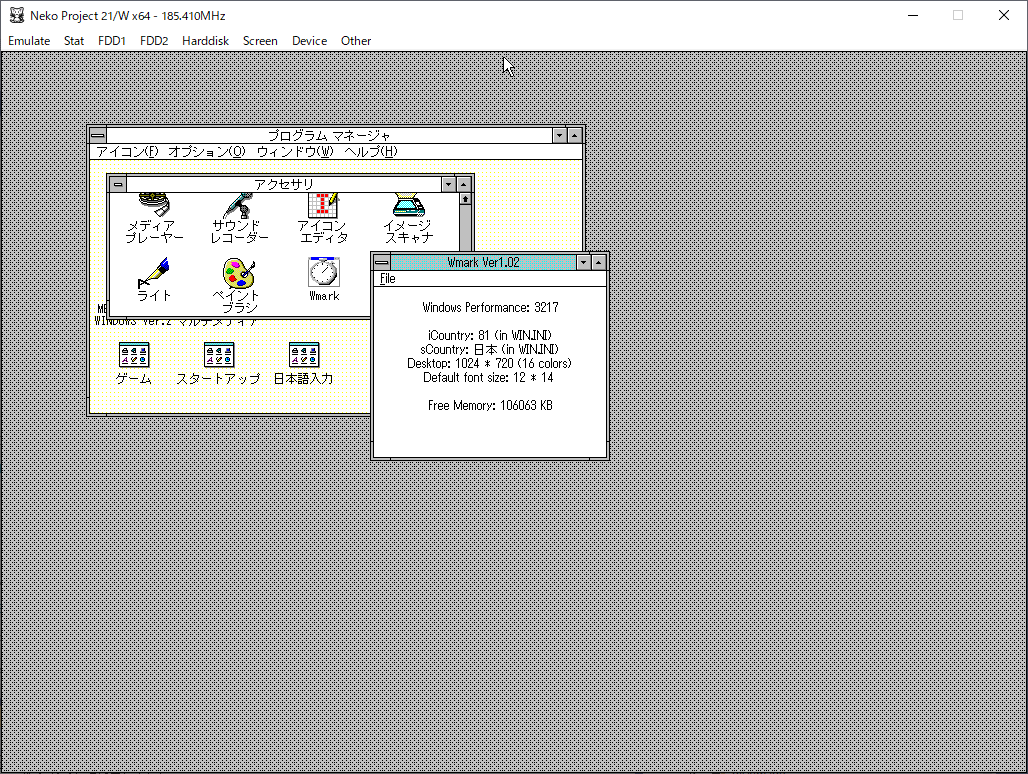
Task: Click the sCountry: 日本 text line
Action: (490, 349)
